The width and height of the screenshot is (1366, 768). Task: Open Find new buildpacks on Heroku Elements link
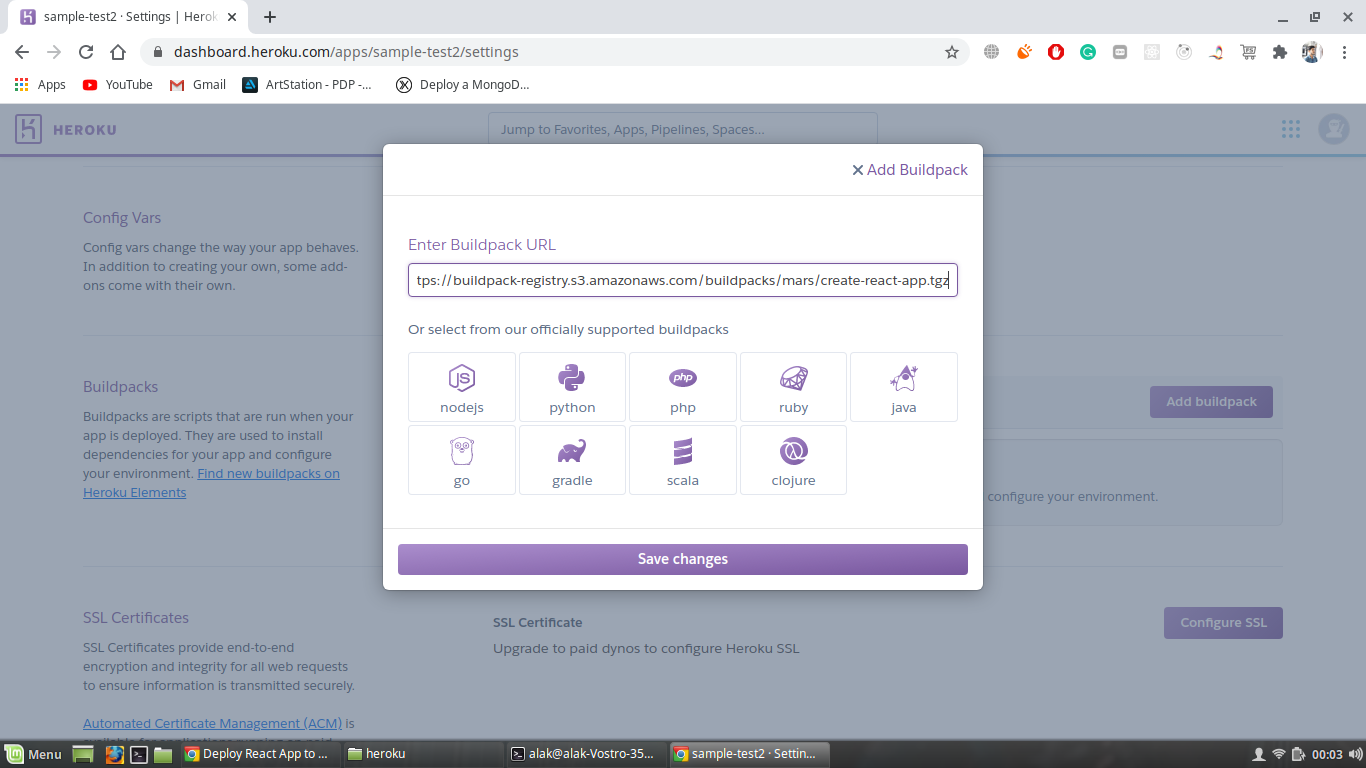click(211, 483)
